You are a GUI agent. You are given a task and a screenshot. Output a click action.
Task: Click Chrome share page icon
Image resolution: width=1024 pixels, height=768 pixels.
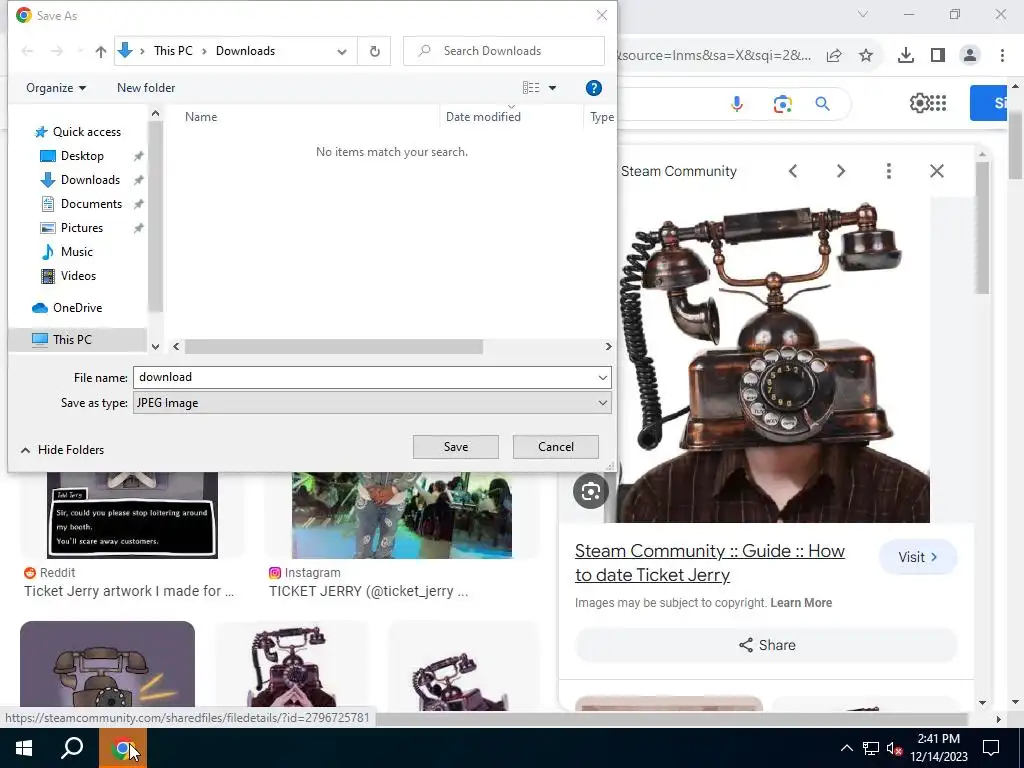(834, 56)
